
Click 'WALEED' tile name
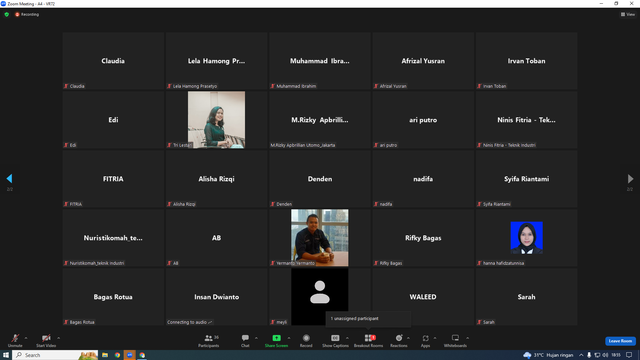click(423, 297)
